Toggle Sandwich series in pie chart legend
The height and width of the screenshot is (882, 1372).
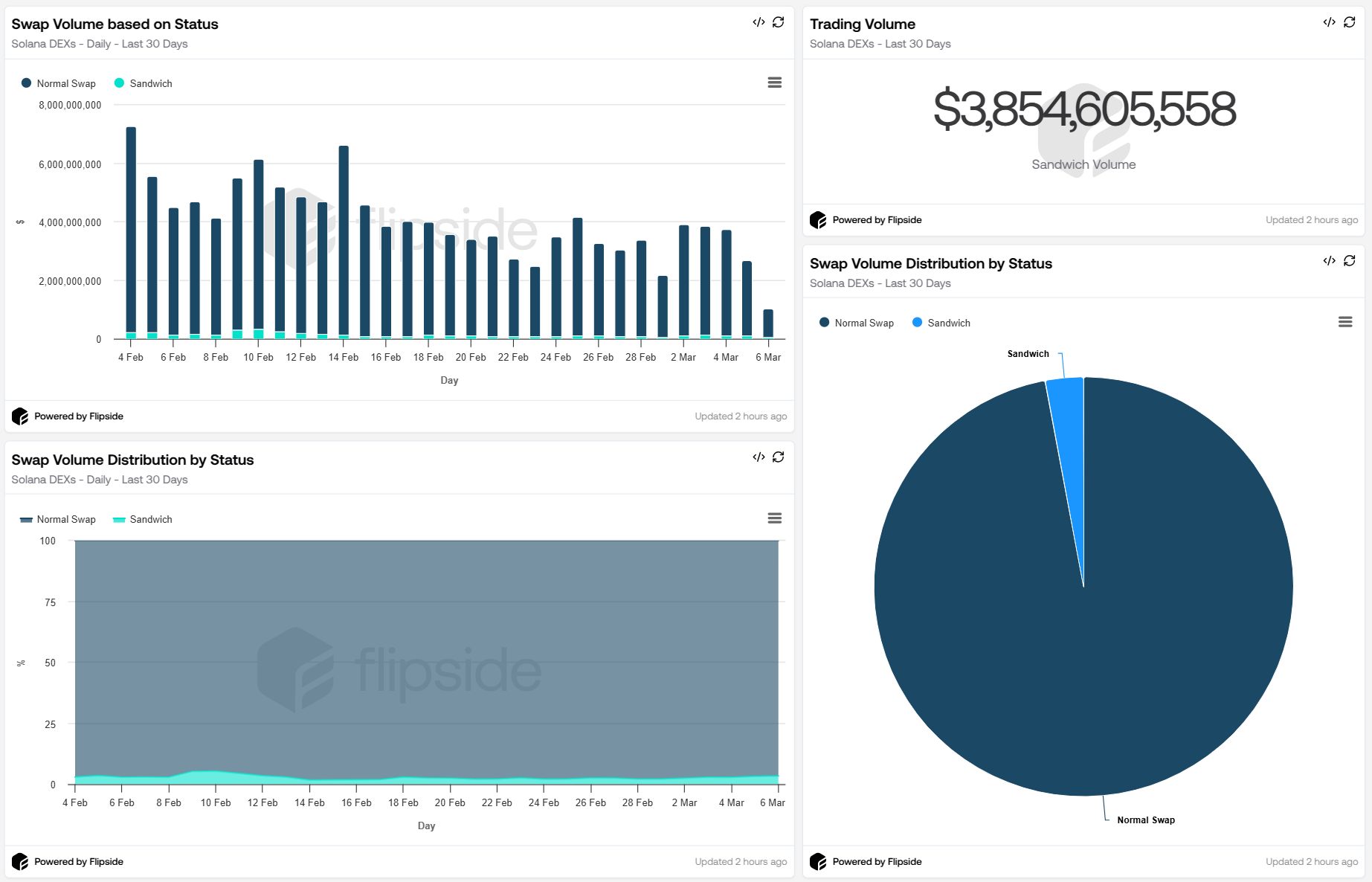(948, 323)
